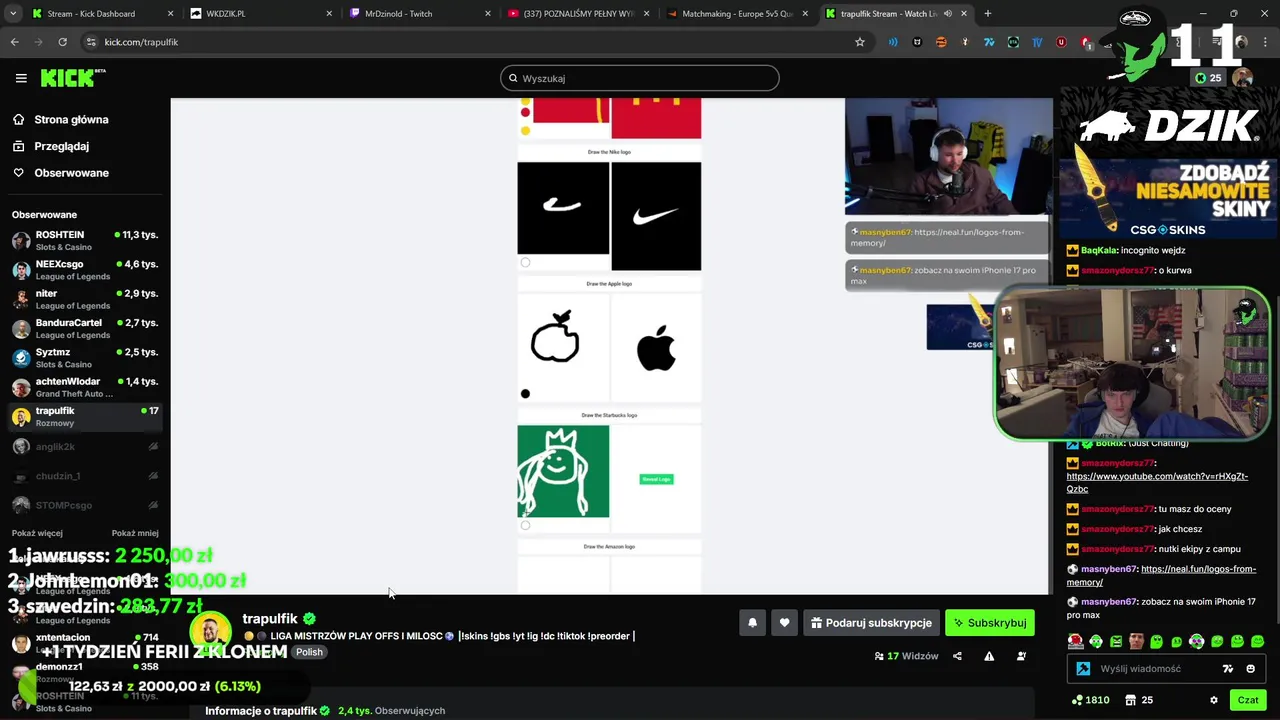Report the stream with warning icon
Viewport: 1280px width, 720px height.
tap(989, 656)
